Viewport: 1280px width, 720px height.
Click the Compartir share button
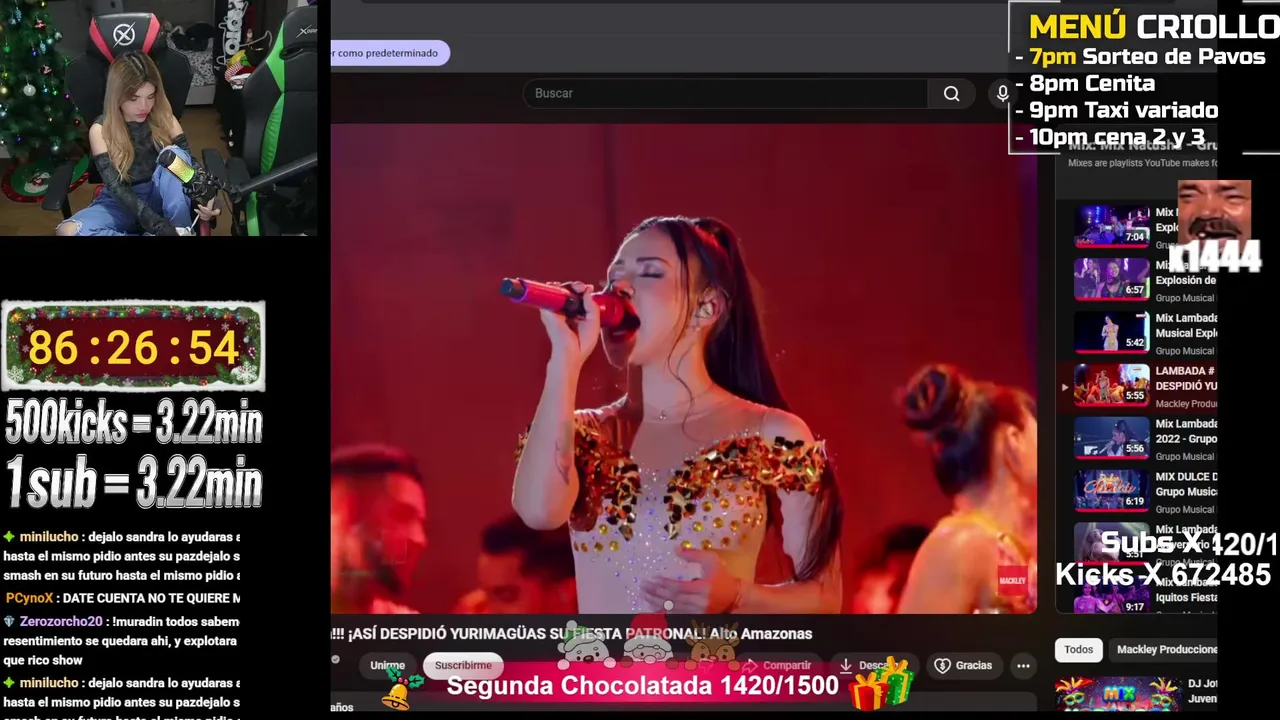point(778,665)
